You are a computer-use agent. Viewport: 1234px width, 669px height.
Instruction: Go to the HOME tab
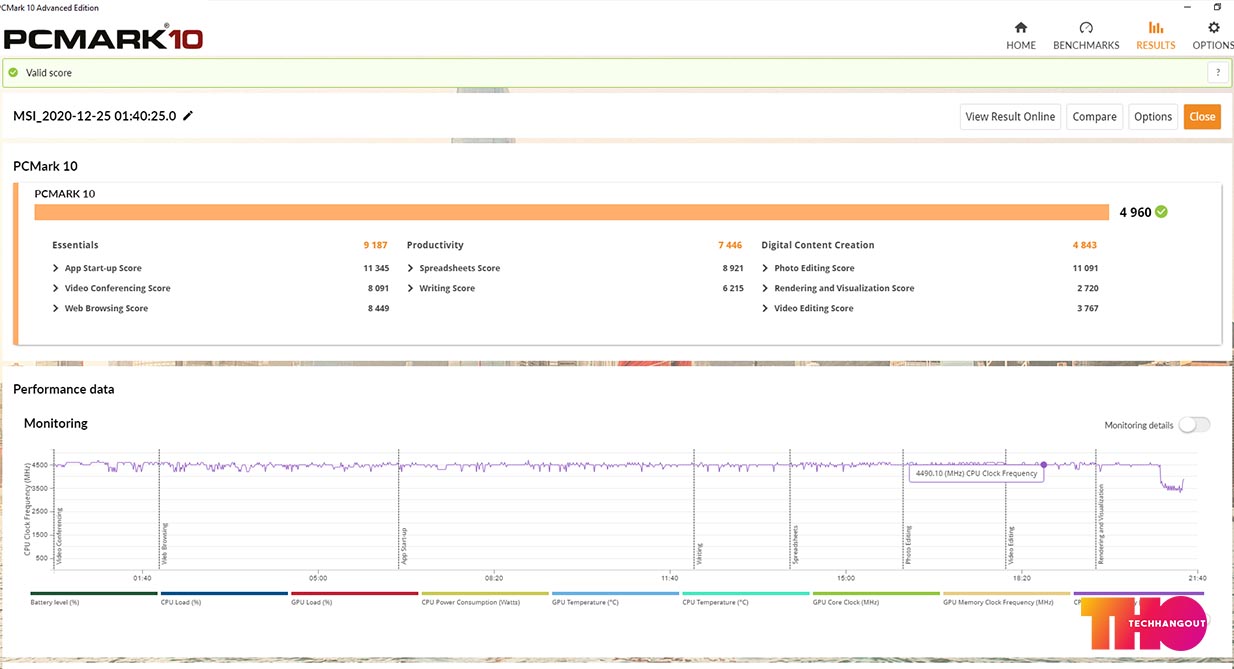(1020, 35)
